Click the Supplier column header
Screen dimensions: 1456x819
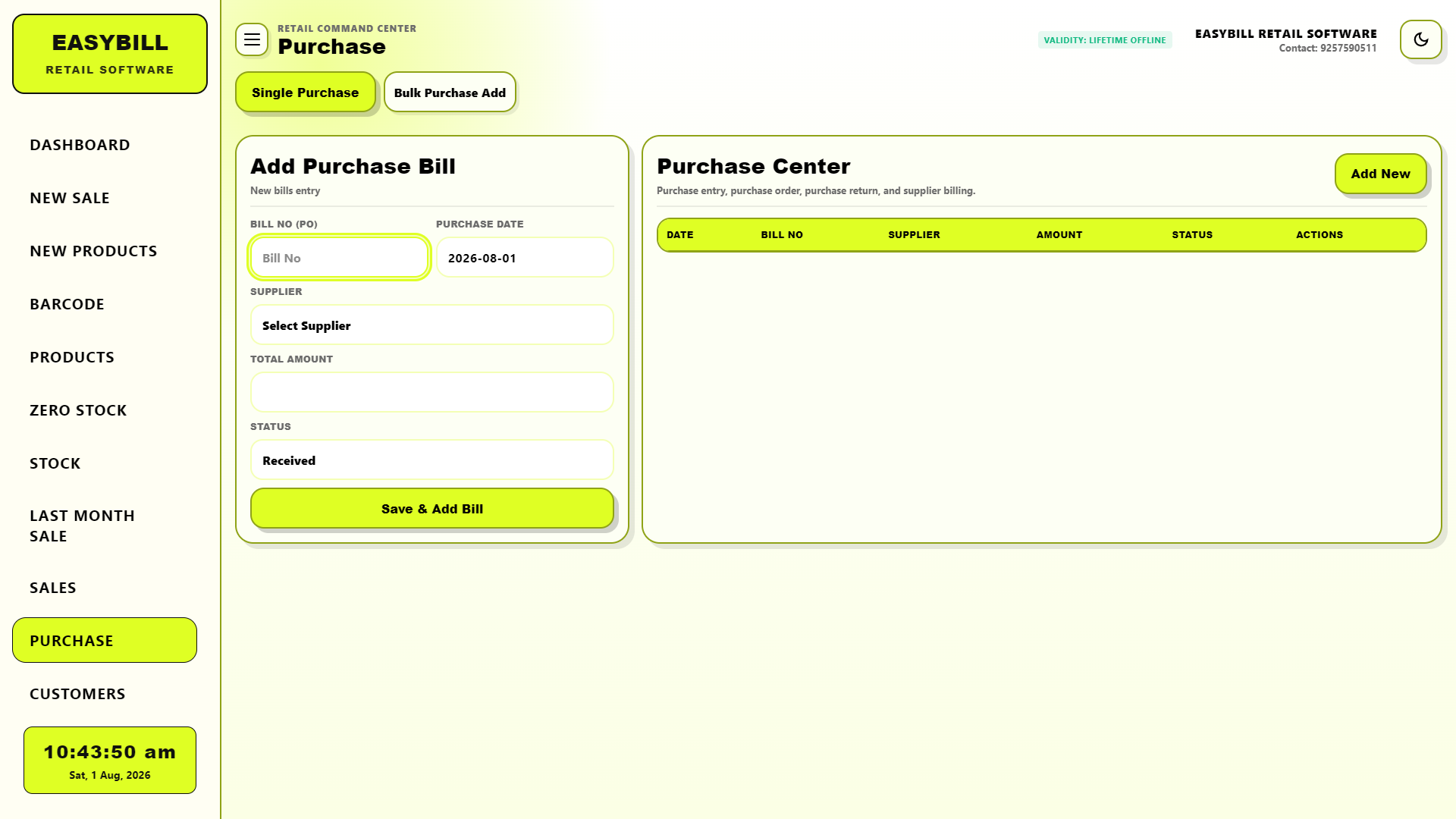coord(914,235)
